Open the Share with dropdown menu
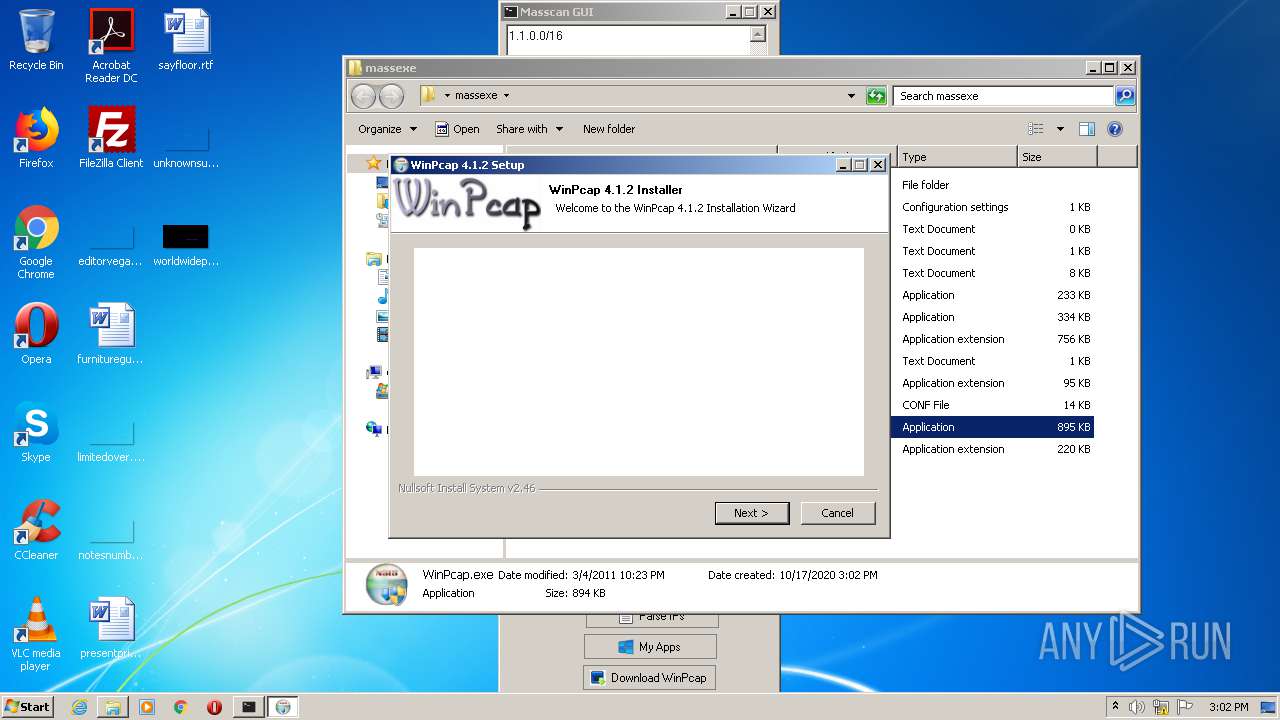 (530, 129)
